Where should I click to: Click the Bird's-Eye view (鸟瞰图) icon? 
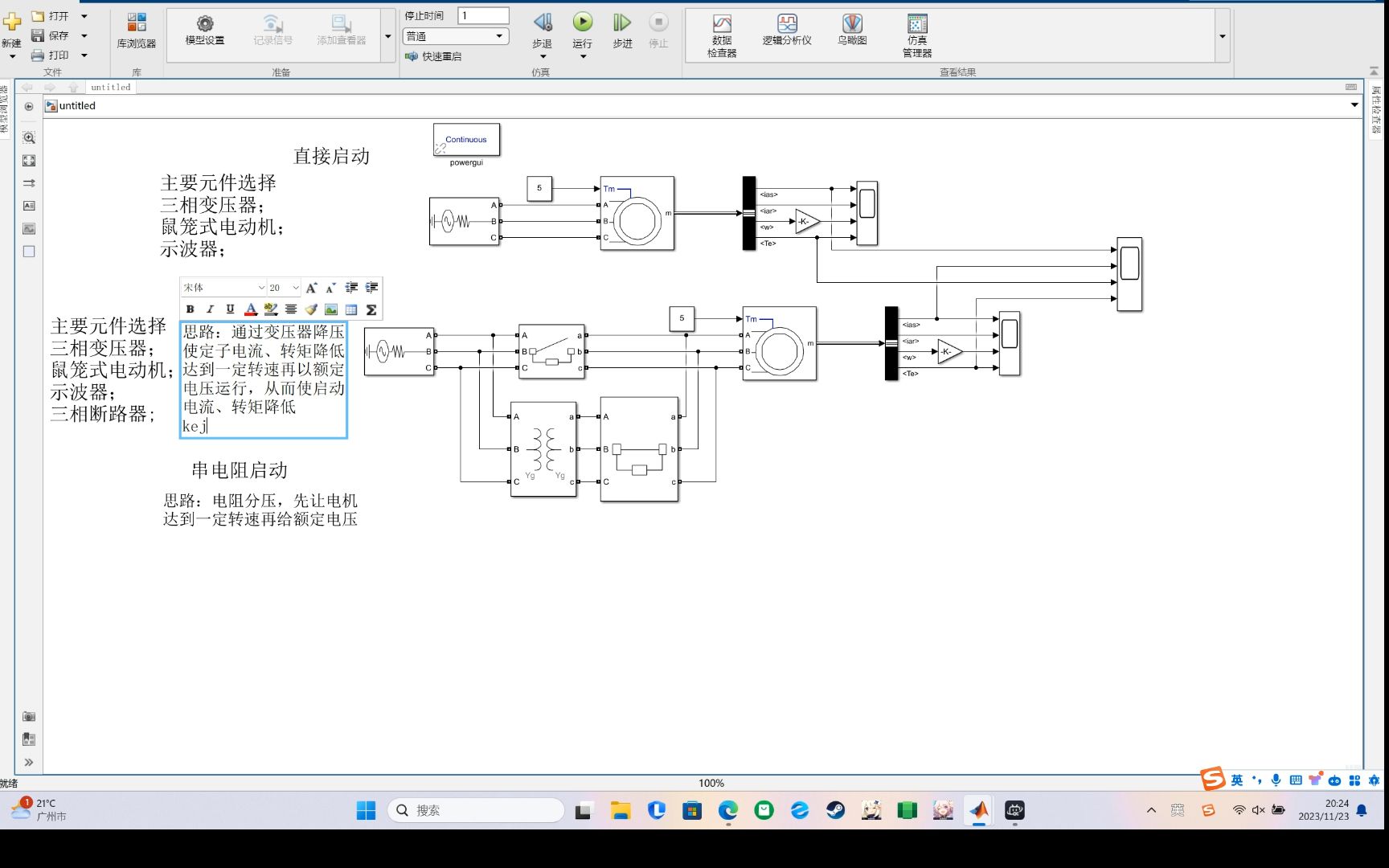coord(852,30)
